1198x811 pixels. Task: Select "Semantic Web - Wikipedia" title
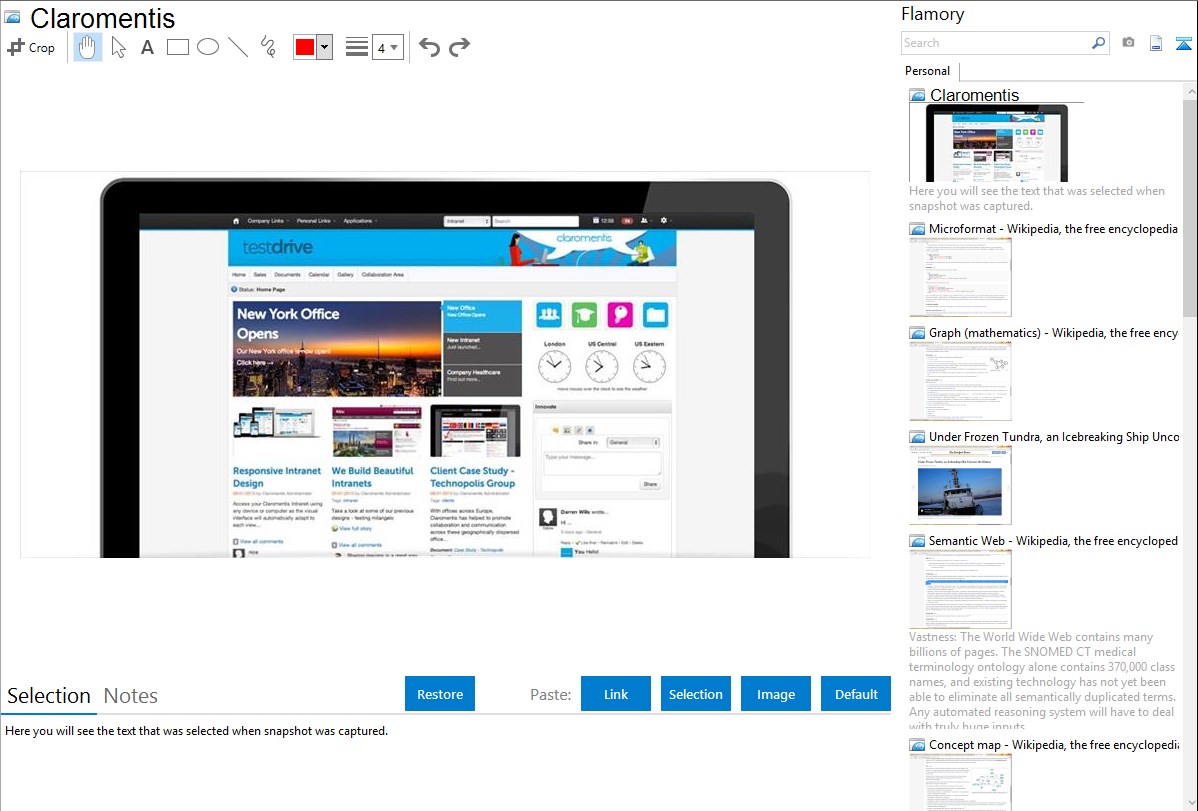pos(1053,540)
